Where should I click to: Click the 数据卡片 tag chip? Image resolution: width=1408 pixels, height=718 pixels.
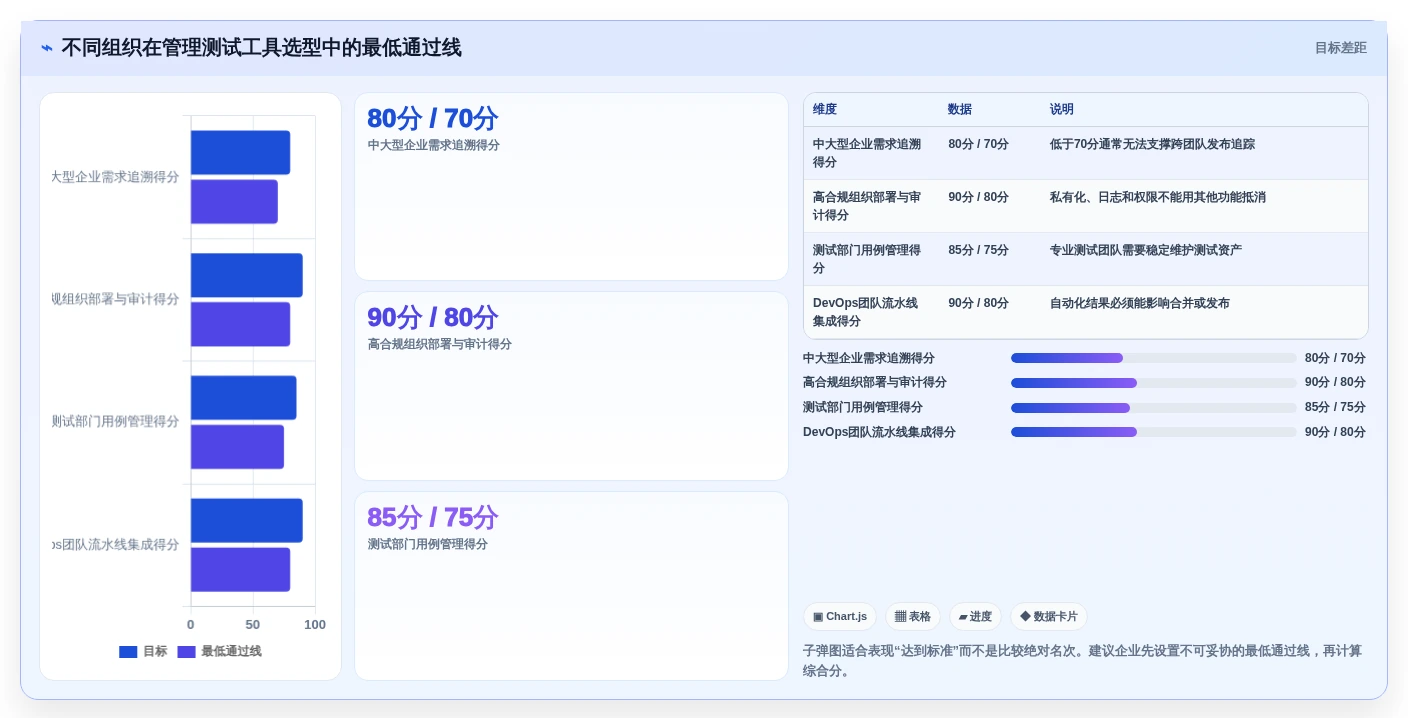click(x=1049, y=617)
